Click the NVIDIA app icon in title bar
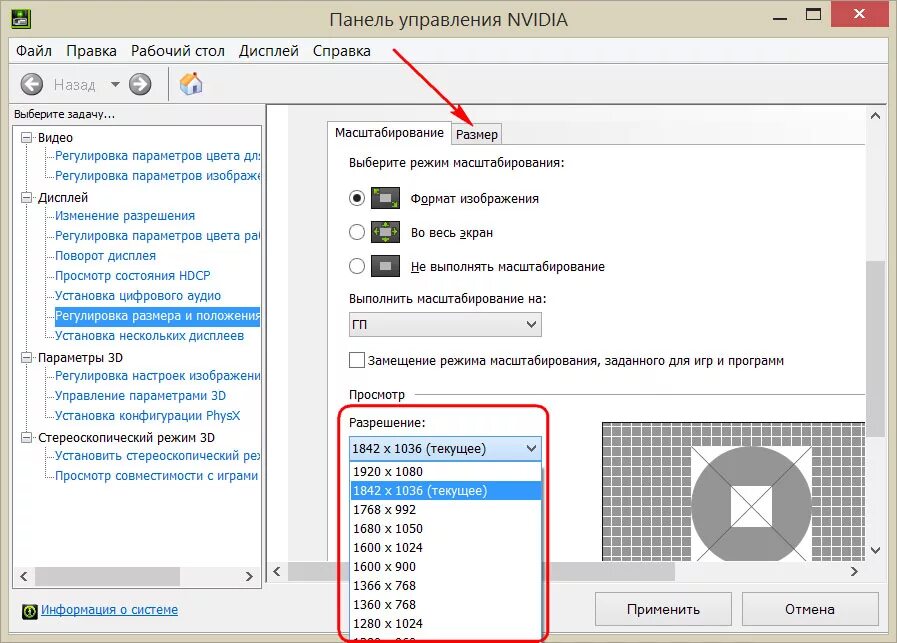897x643 pixels. [21, 18]
